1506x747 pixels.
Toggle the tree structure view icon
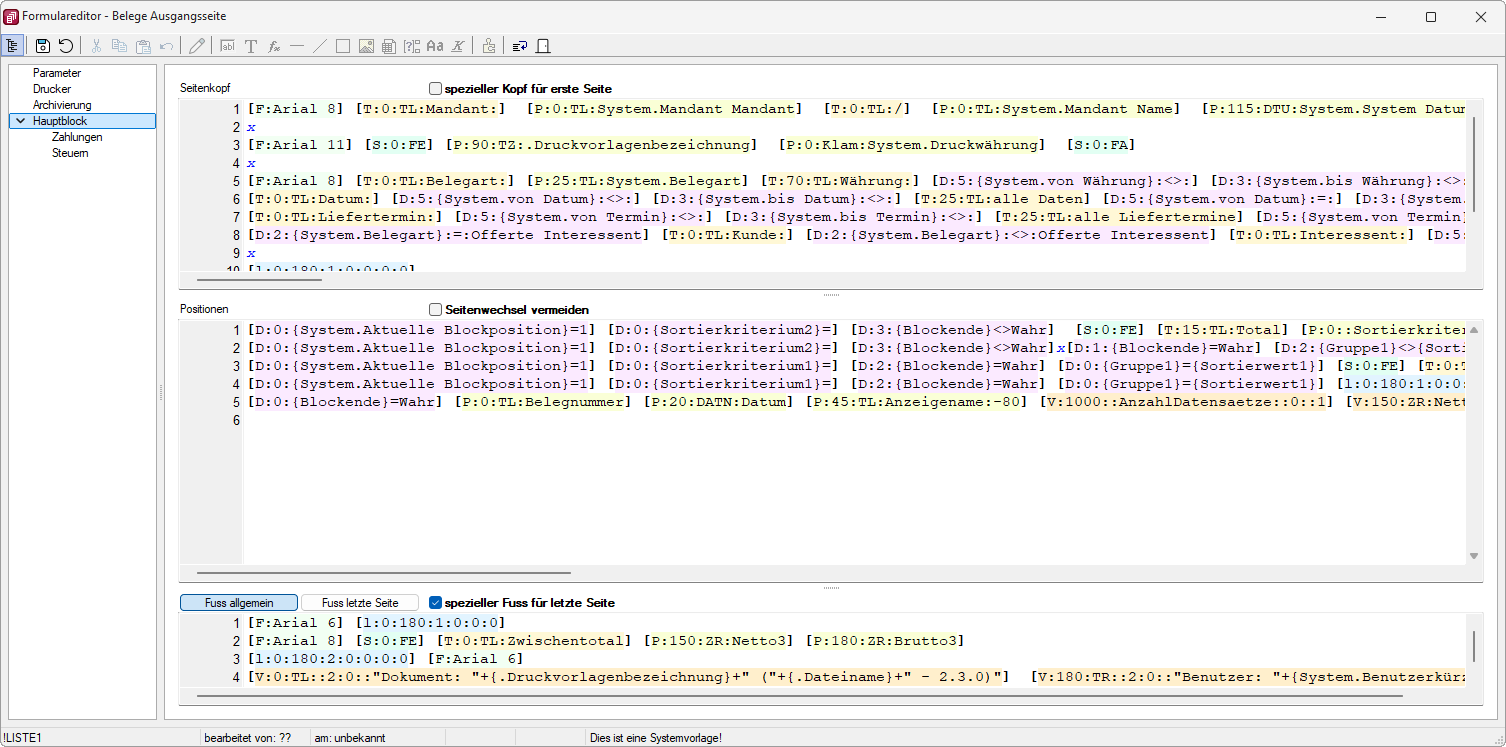[13, 45]
